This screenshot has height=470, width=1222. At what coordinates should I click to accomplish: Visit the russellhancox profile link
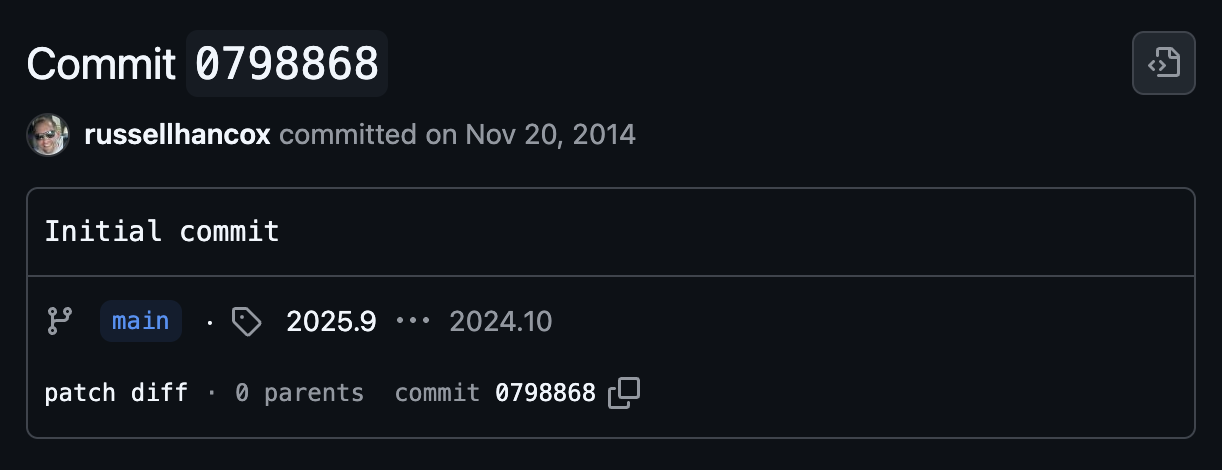pos(178,134)
